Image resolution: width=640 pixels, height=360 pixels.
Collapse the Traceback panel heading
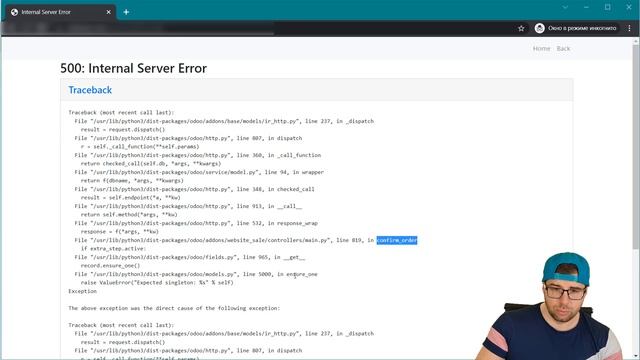click(90, 90)
